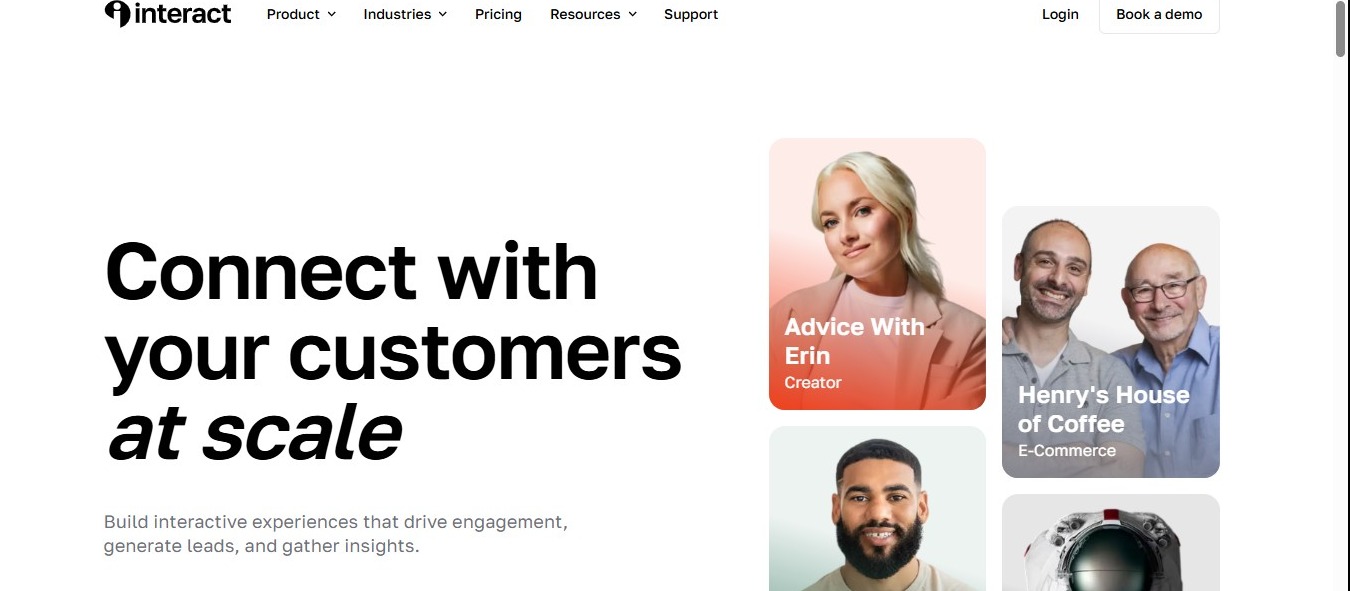Click the page vertical scrollbar thumb
1350x591 pixels.
point(1341,30)
